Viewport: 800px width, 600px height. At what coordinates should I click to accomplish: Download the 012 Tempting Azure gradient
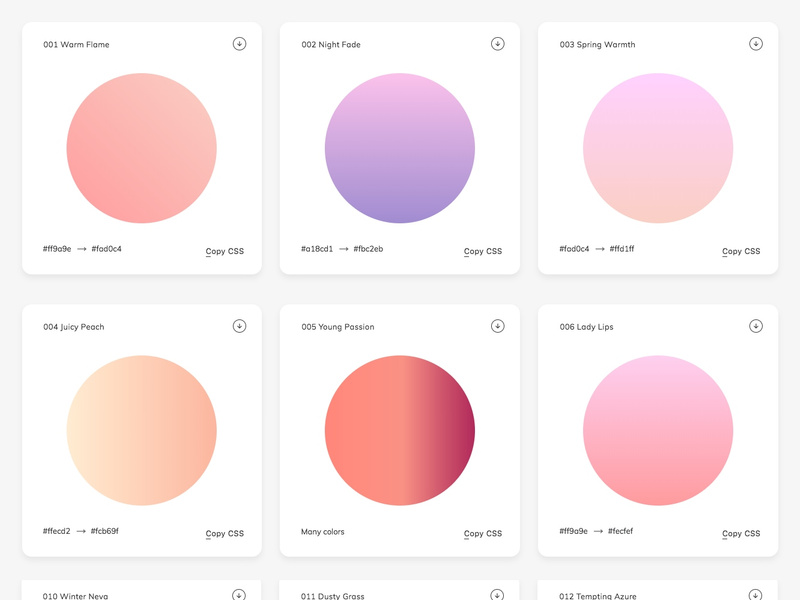coord(755,594)
